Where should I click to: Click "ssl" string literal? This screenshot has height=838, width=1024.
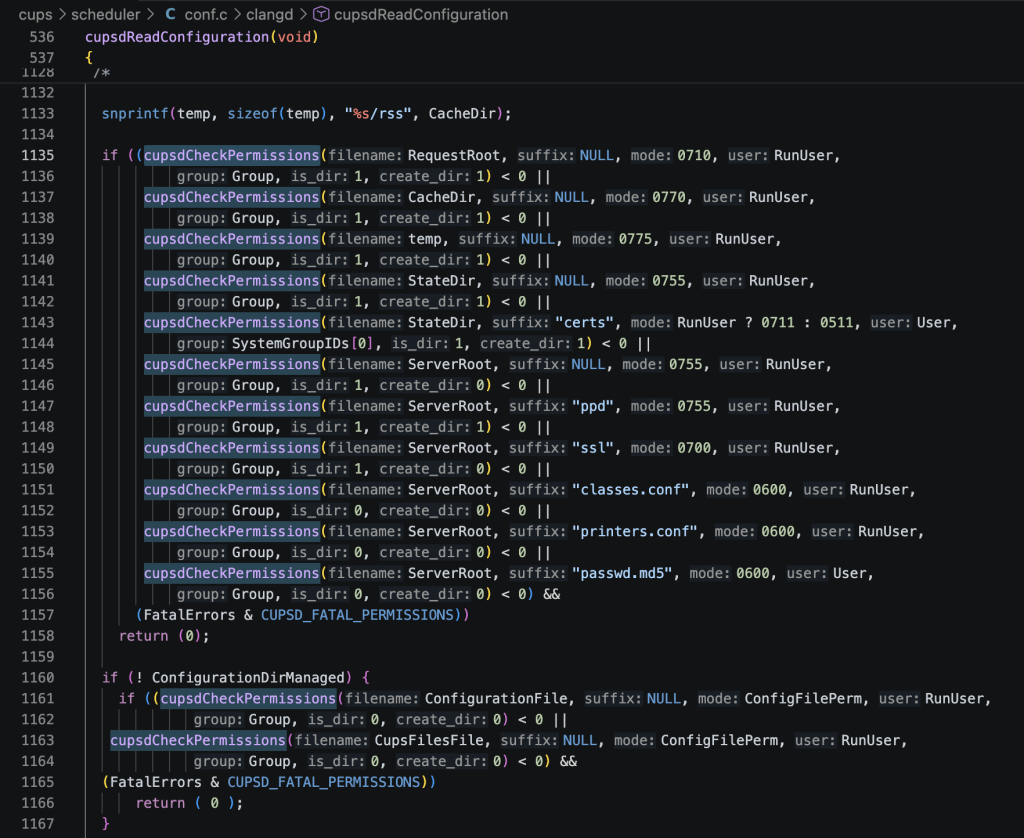click(x=593, y=448)
